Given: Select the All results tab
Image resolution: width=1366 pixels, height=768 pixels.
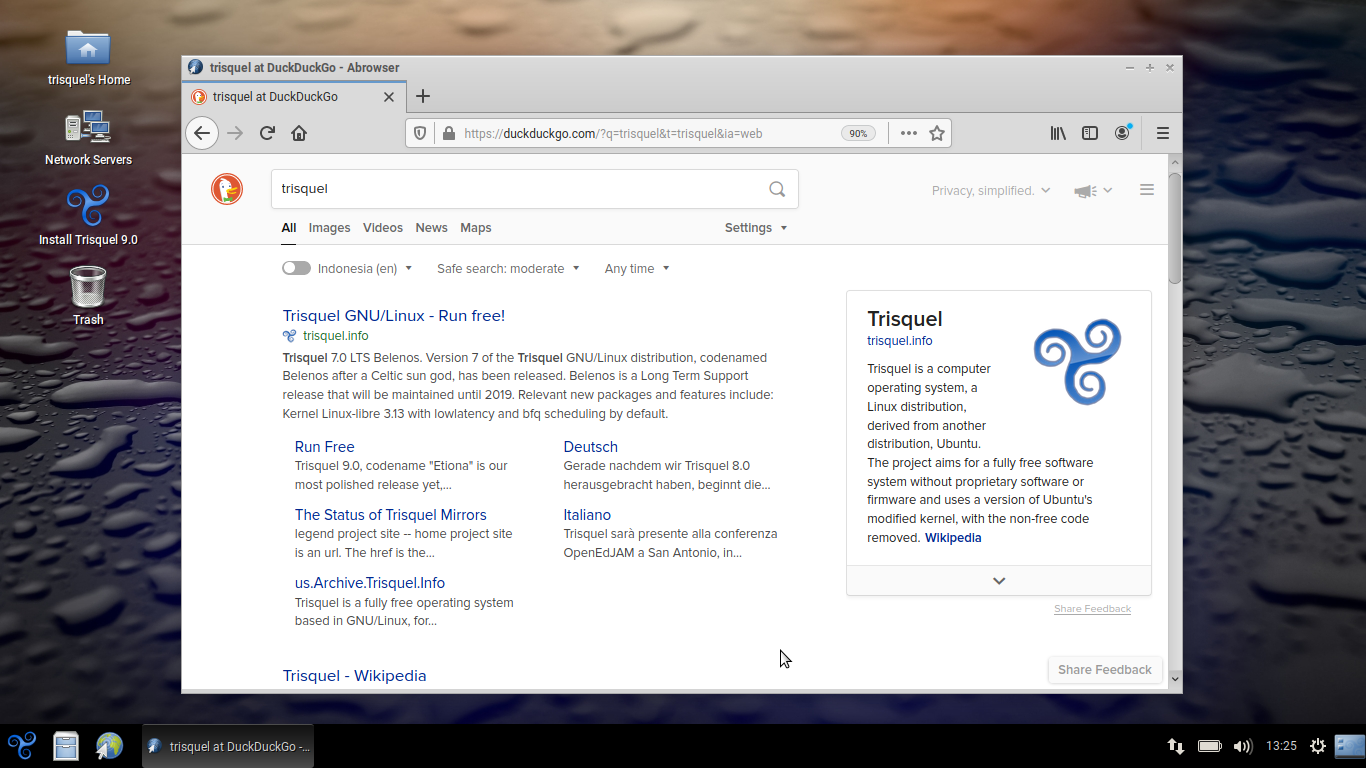Looking at the screenshot, I should [289, 228].
